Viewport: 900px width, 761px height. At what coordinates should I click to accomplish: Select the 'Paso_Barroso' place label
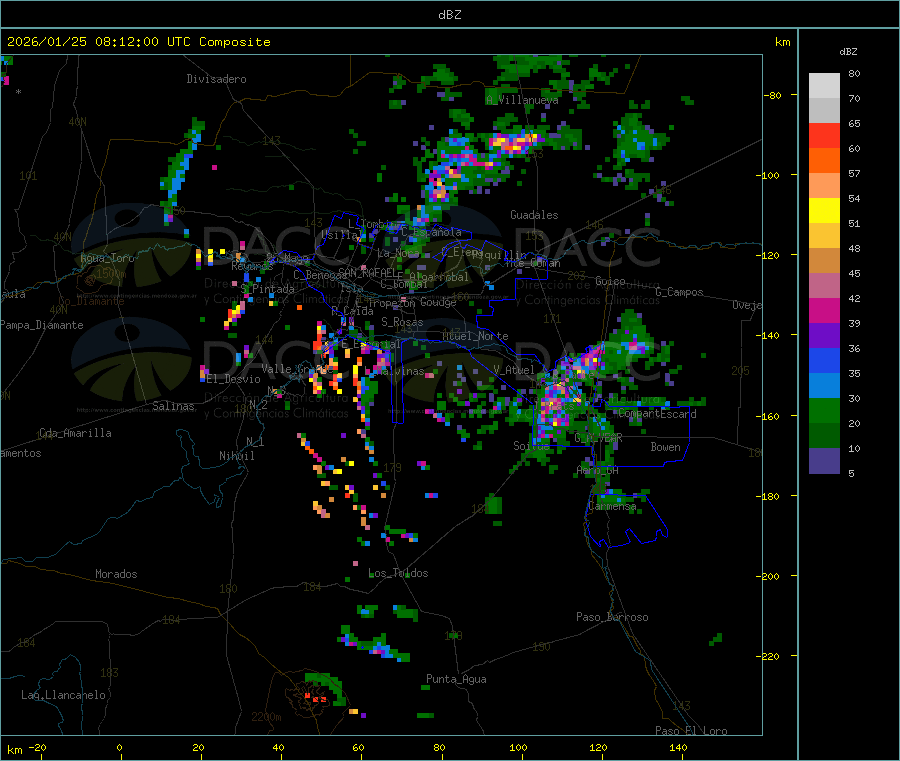coord(612,617)
